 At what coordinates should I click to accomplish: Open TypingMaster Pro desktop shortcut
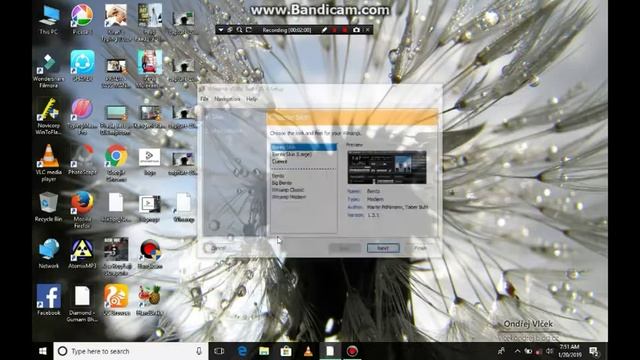pos(82,117)
